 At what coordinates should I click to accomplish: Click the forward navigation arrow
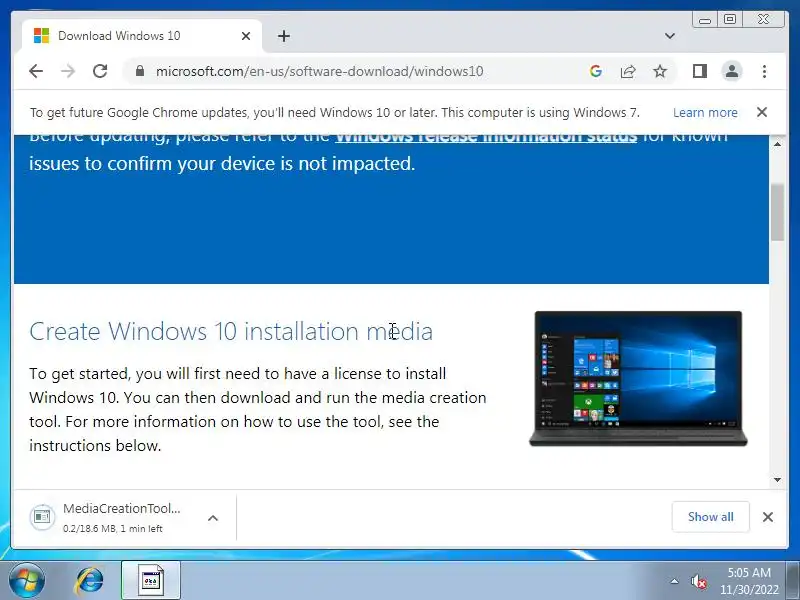tap(68, 71)
